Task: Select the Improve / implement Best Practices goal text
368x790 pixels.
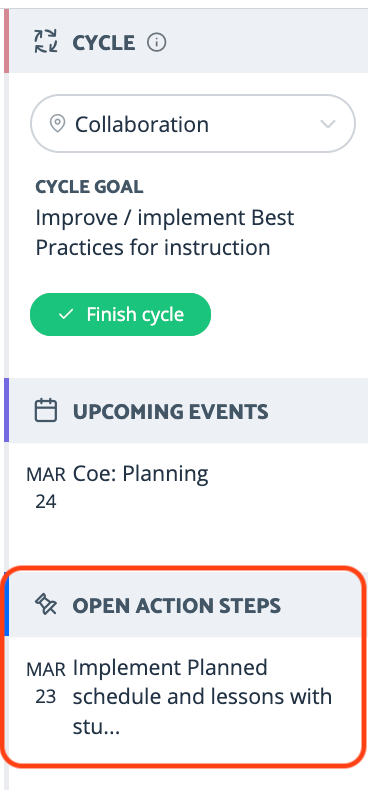Action: click(165, 233)
